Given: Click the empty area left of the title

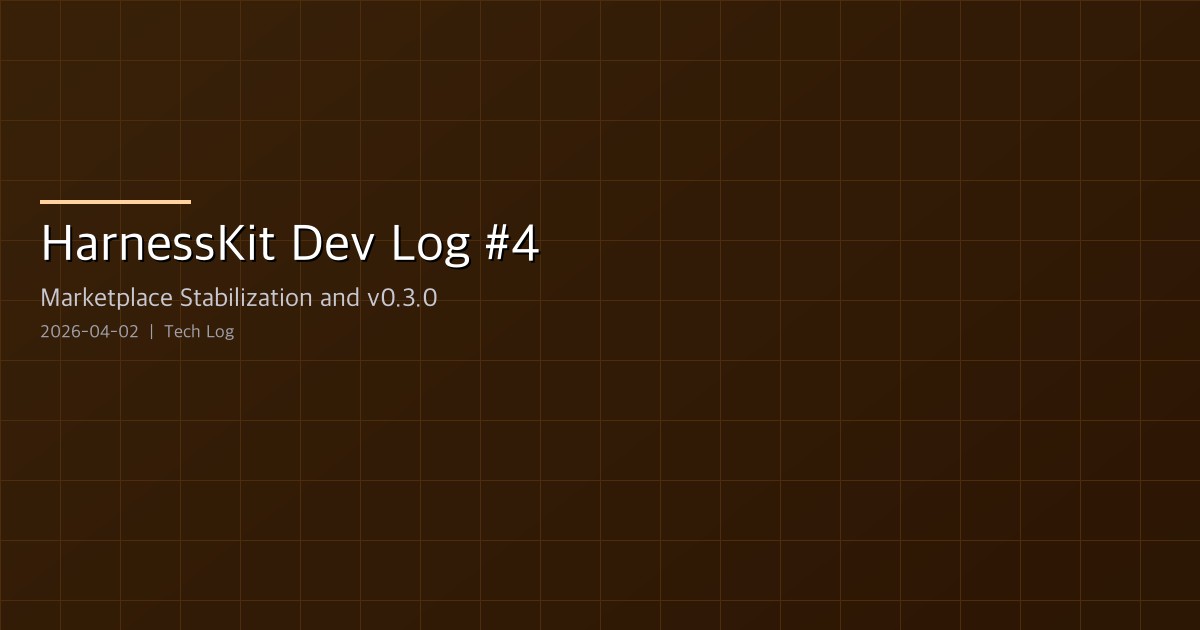Looking at the screenshot, I should point(20,241).
